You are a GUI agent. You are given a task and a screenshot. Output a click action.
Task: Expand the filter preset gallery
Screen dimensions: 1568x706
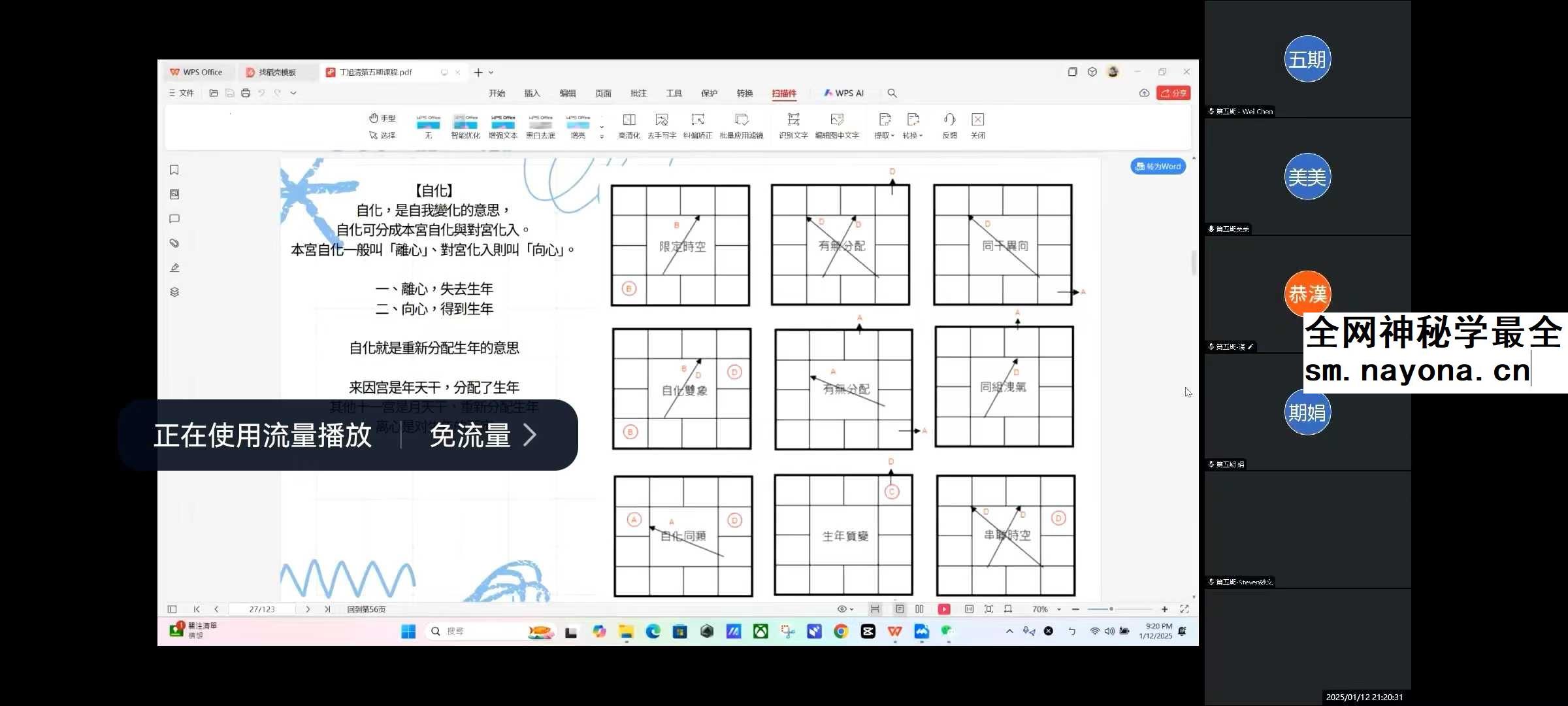pos(602,137)
